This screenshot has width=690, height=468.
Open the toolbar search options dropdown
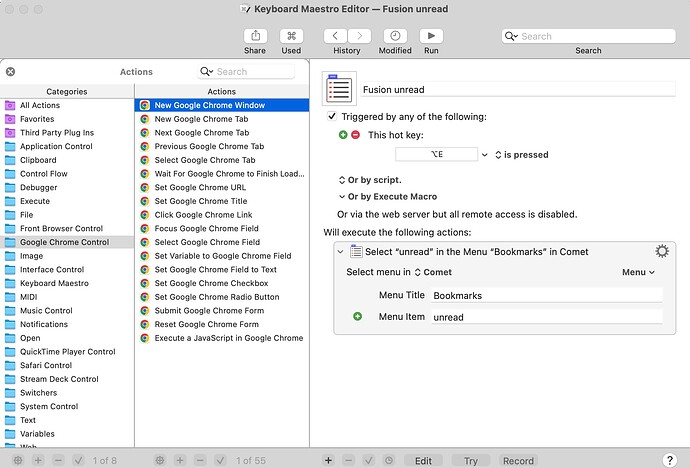[511, 36]
